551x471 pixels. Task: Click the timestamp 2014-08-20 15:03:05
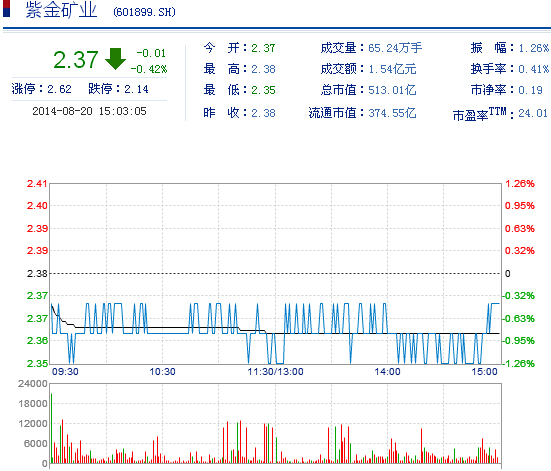(x=89, y=111)
